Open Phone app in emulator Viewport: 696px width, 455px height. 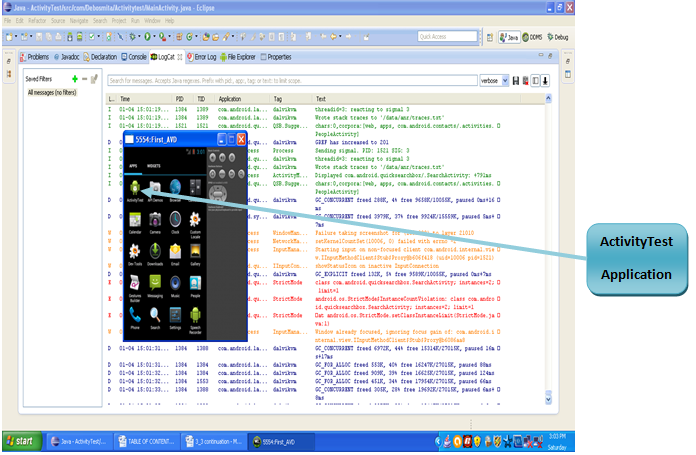click(135, 318)
